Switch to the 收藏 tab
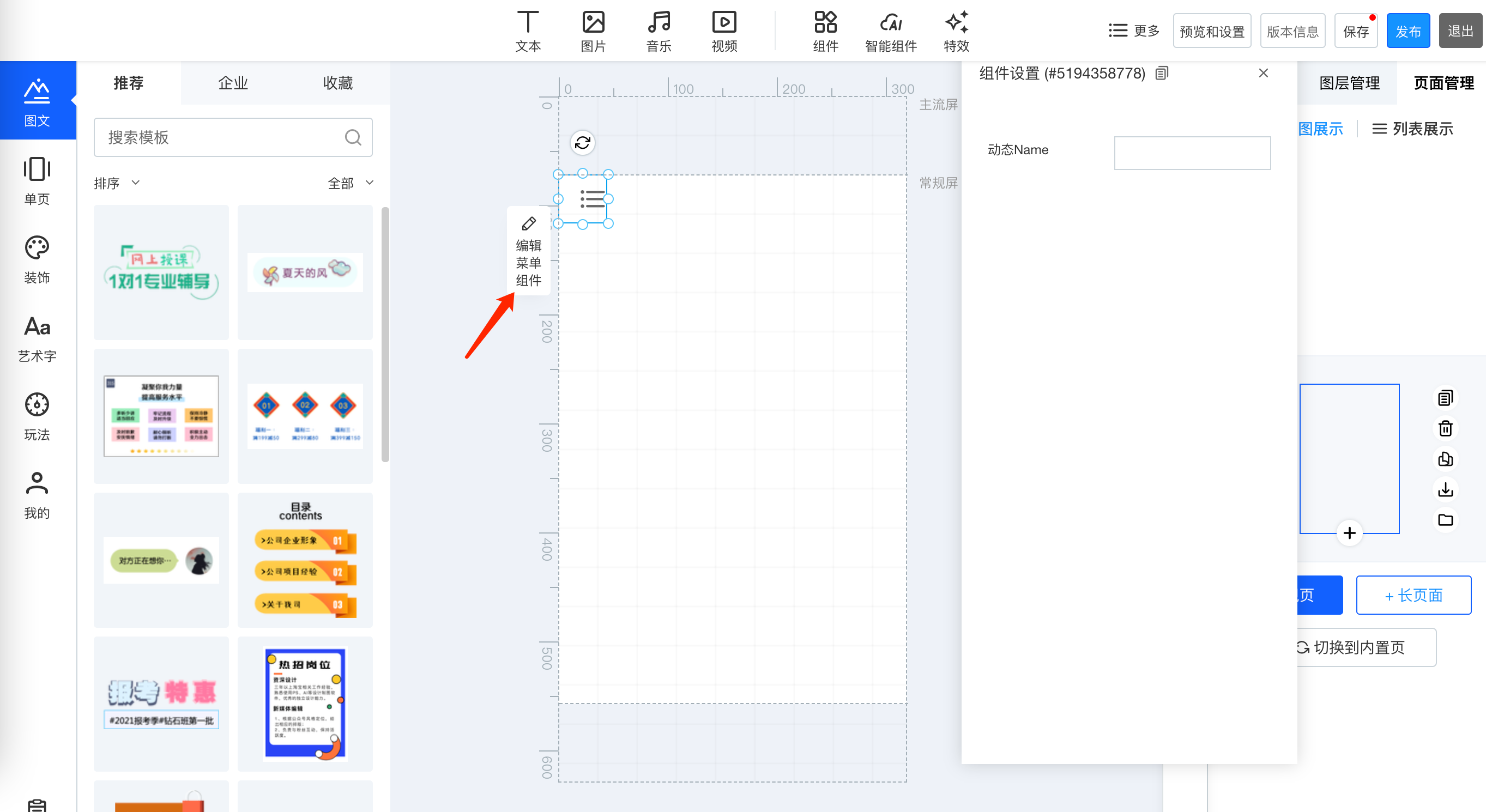This screenshot has height=812, width=1486. coord(338,83)
